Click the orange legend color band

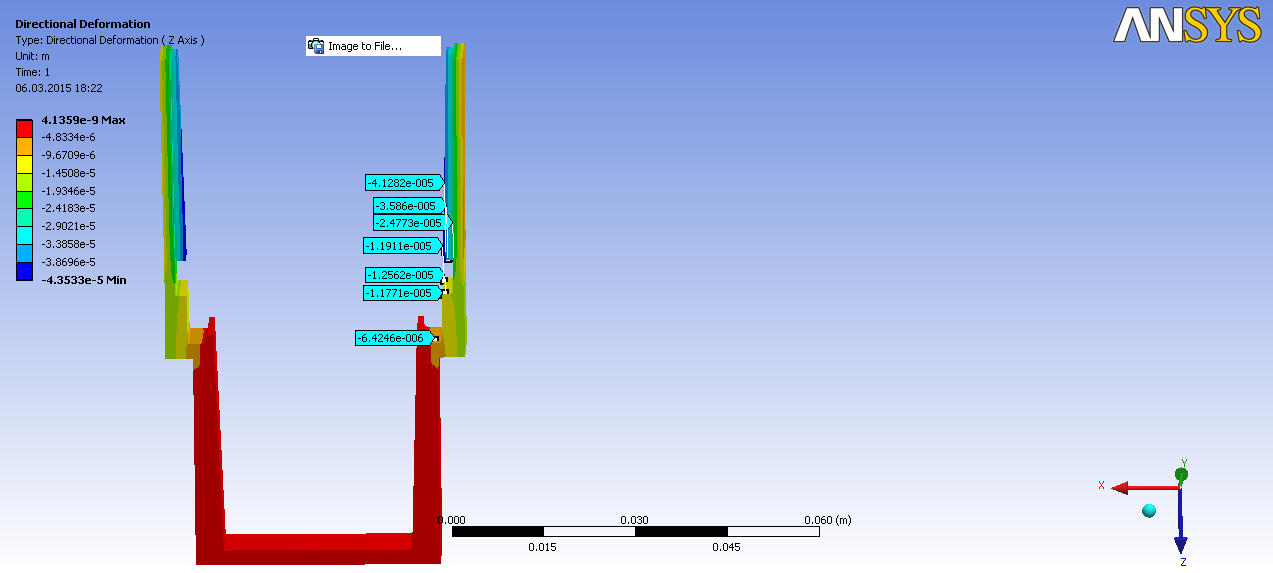coord(25,146)
